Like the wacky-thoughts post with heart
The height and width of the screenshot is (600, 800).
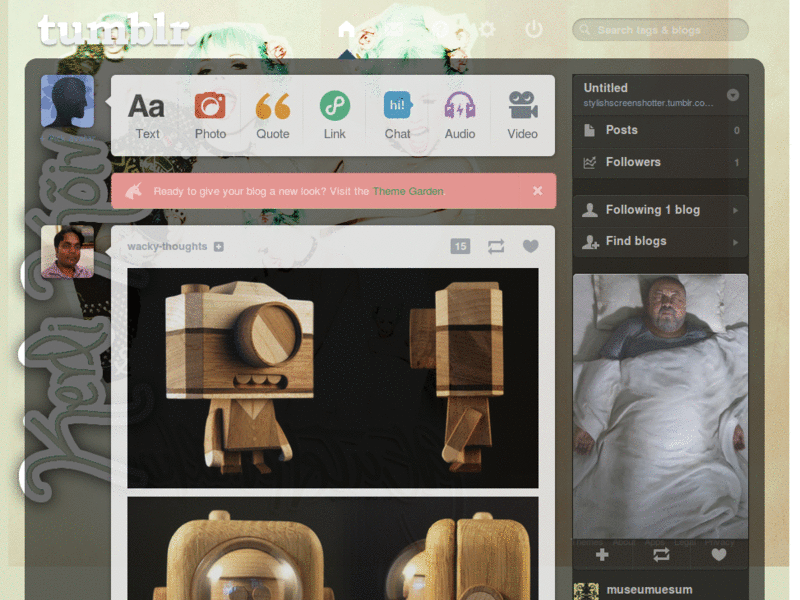tap(531, 246)
